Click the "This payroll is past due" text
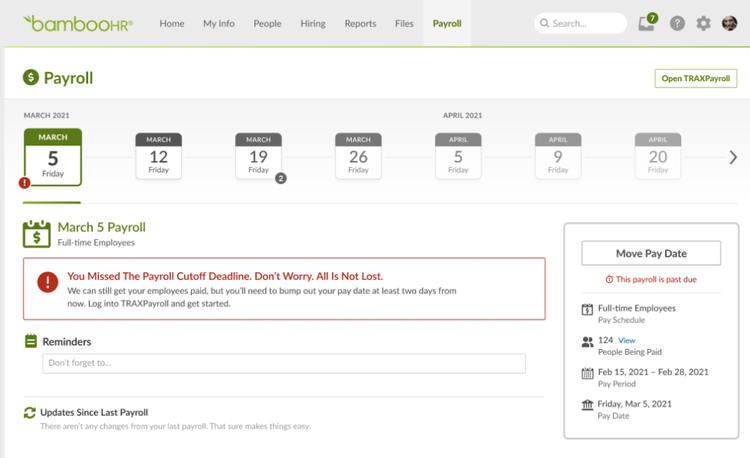This screenshot has width=750, height=458. (x=656, y=279)
